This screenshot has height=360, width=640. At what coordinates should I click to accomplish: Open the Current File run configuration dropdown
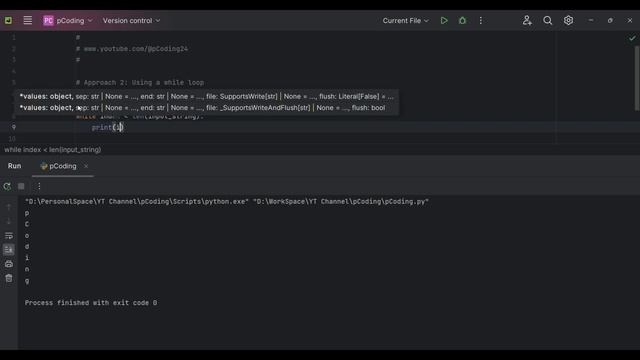tap(405, 20)
